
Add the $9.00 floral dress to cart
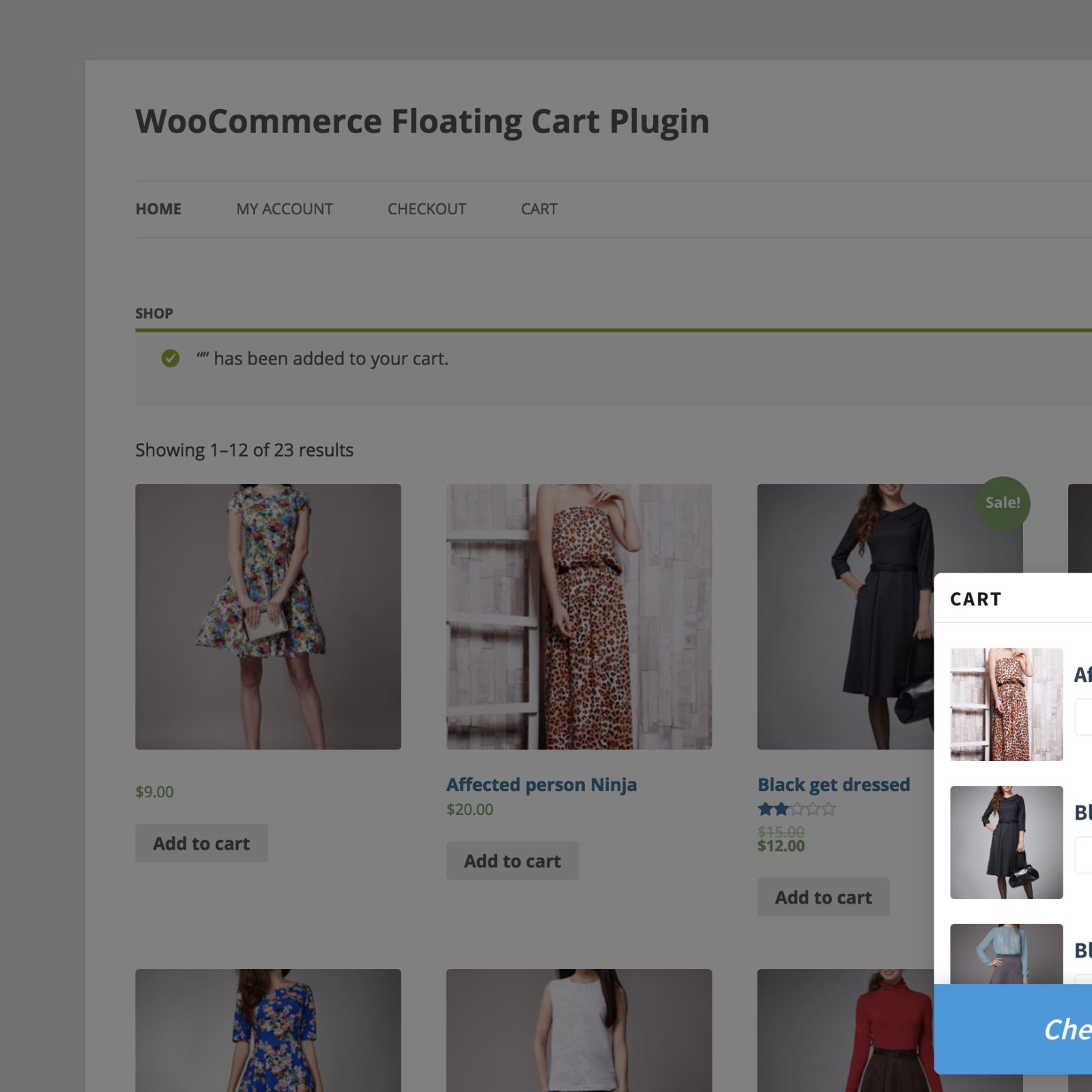tap(201, 843)
